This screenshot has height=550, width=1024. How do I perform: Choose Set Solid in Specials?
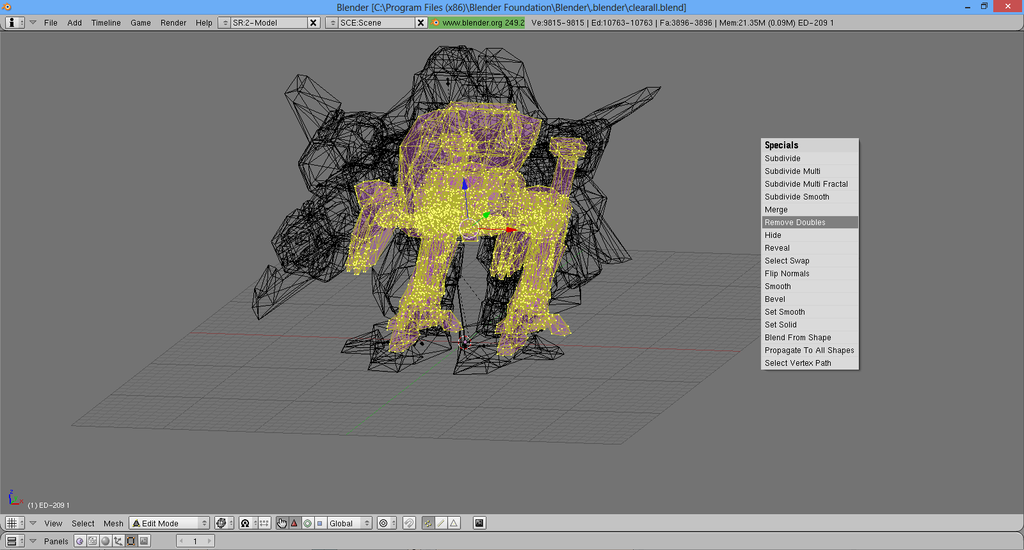point(810,325)
